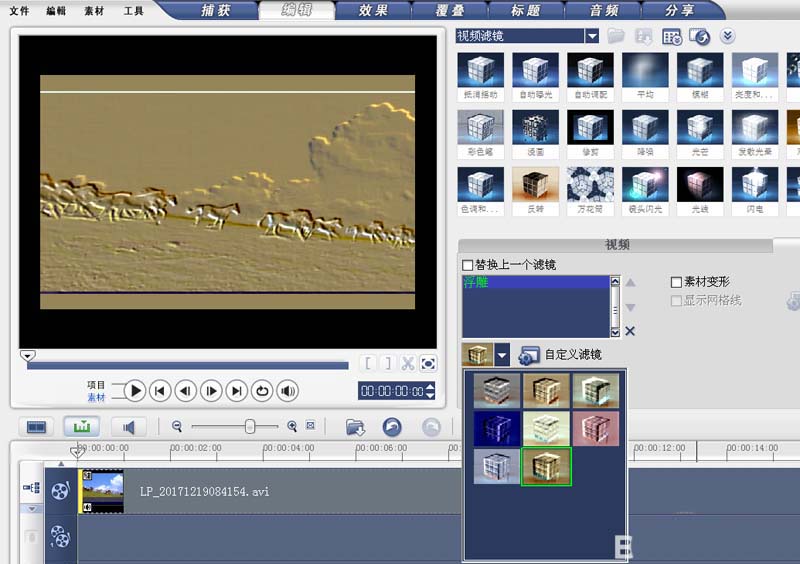
Task: Open the 视频滤镜 library dropdown
Action: (x=592, y=36)
